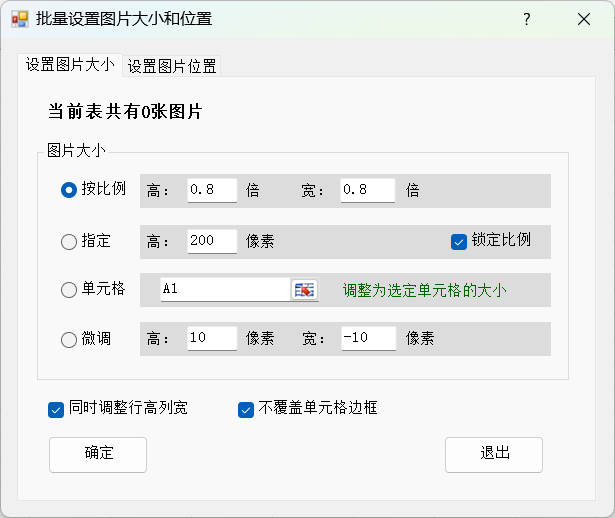Image resolution: width=615 pixels, height=518 pixels.
Task: Toggle 同时调整行高列宽 checkbox
Action: click(x=56, y=409)
